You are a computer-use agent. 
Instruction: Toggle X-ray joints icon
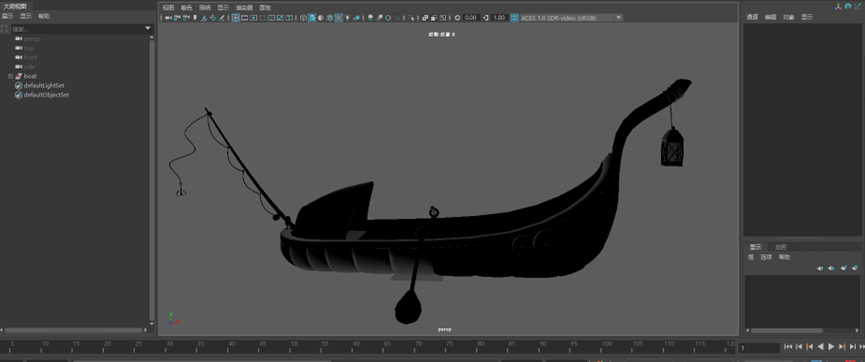pos(443,18)
